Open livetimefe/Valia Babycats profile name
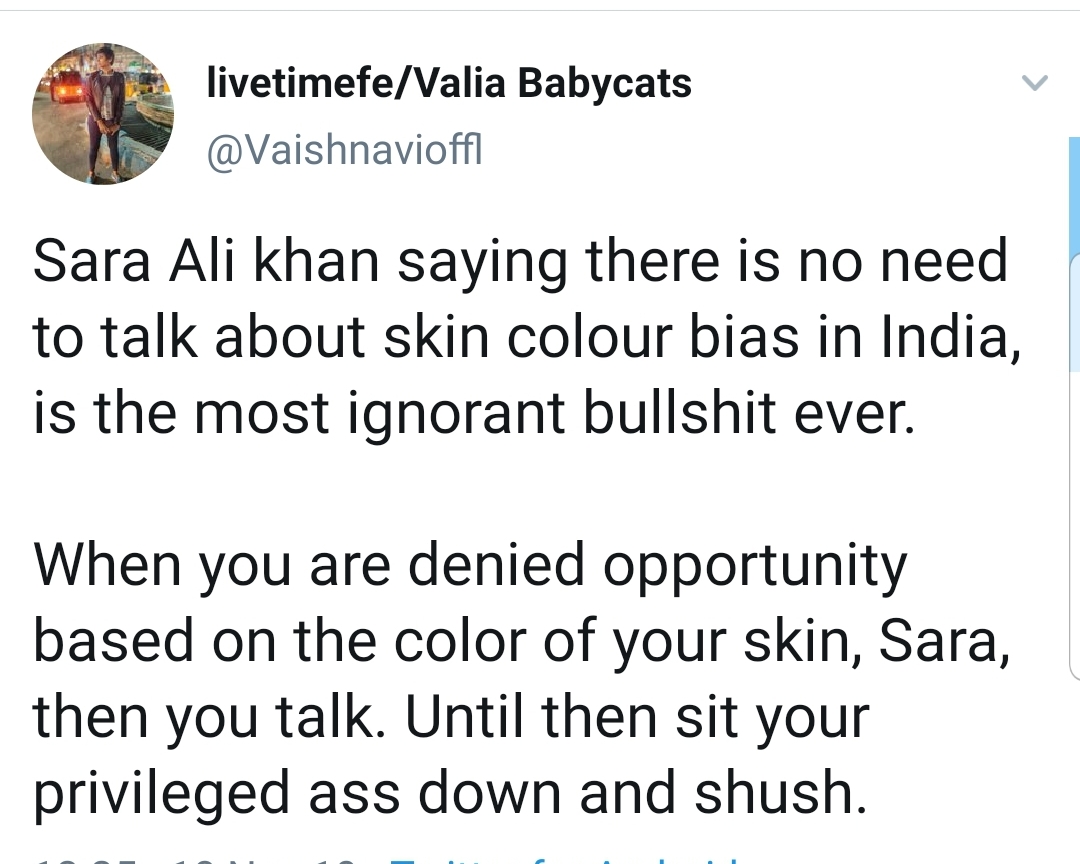Viewport: 1080px width, 864px height. (449, 83)
